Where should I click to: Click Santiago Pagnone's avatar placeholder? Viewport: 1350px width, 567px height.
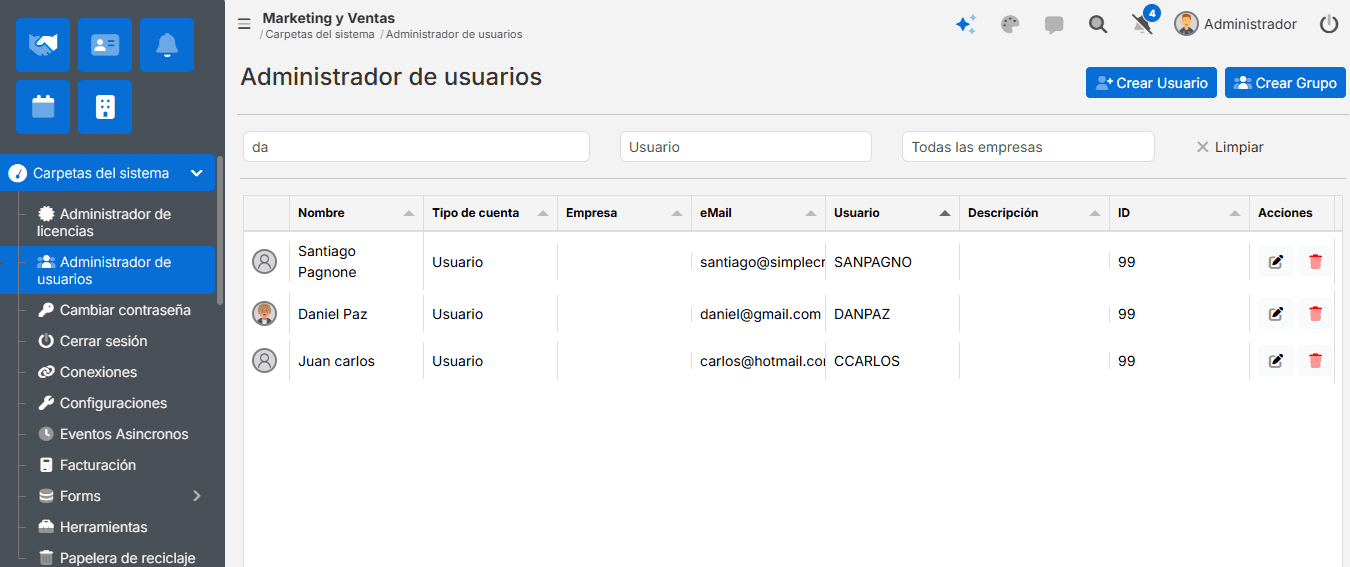(x=264, y=262)
